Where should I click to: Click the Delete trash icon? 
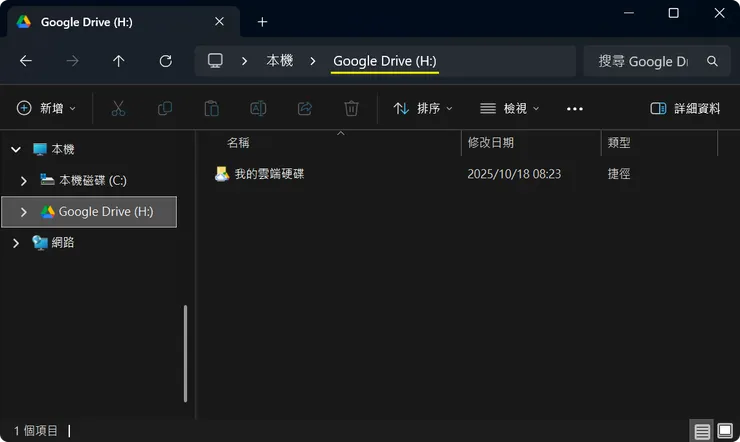[x=351, y=108]
